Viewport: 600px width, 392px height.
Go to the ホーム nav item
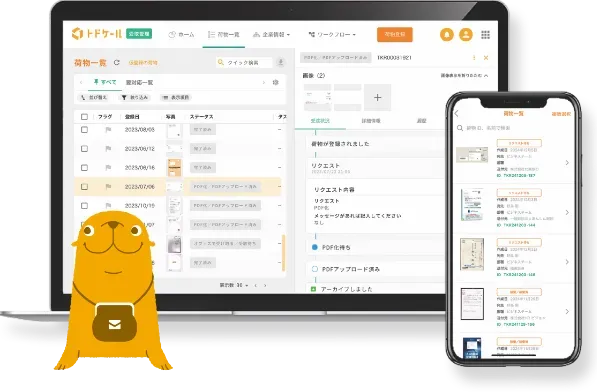(x=181, y=34)
